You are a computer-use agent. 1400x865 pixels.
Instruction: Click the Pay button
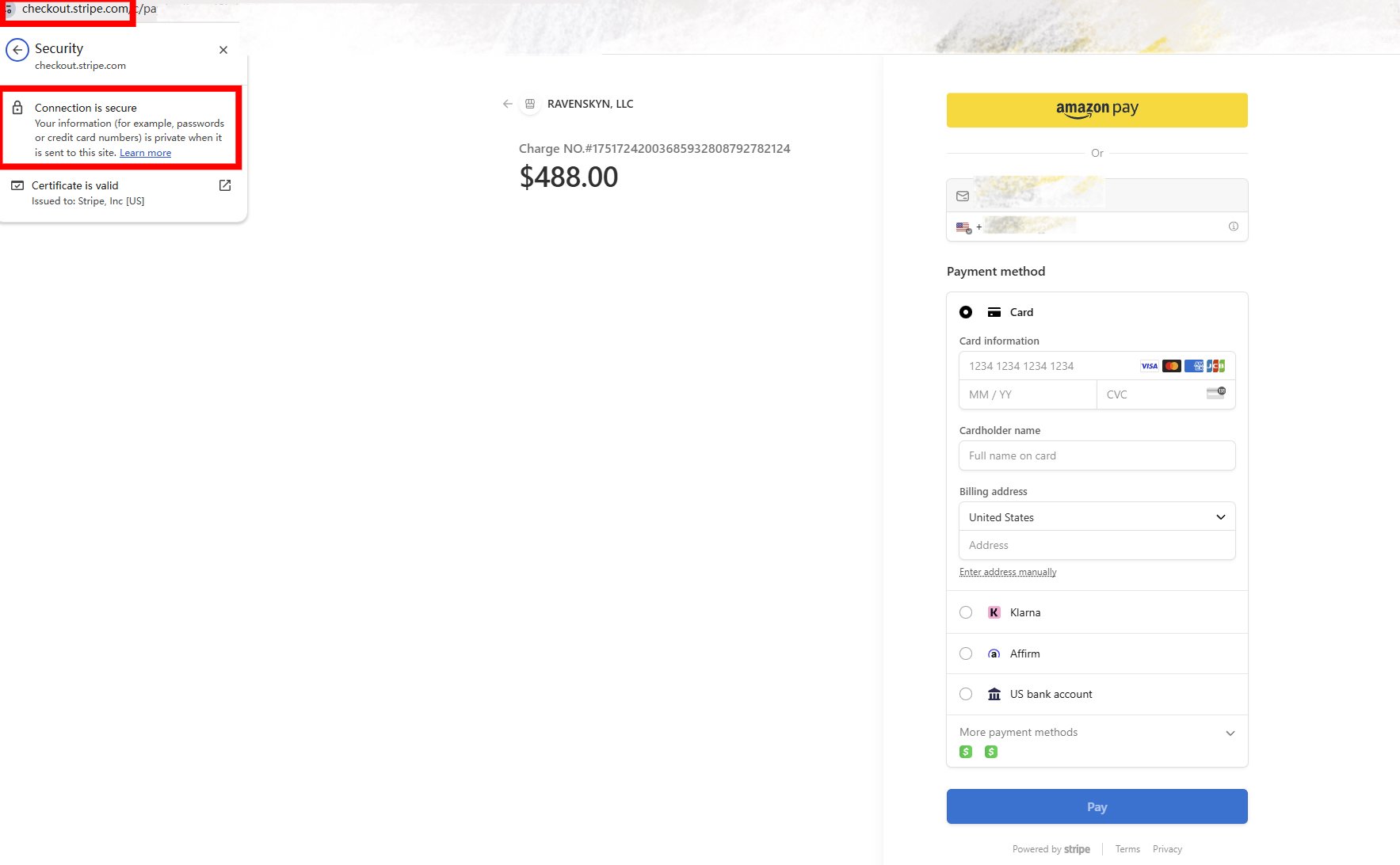[x=1097, y=806]
